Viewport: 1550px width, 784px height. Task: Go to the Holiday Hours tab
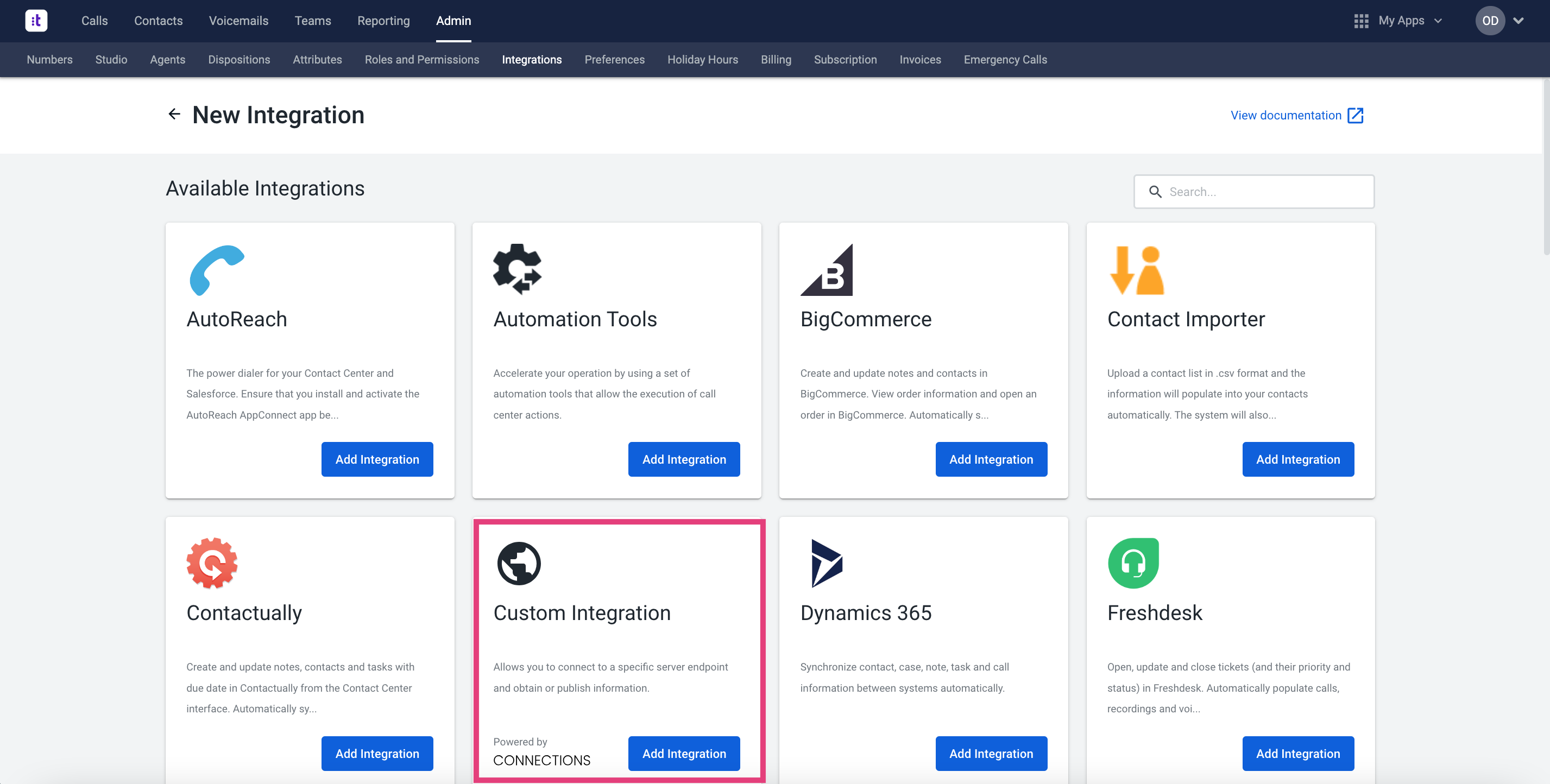tap(702, 60)
